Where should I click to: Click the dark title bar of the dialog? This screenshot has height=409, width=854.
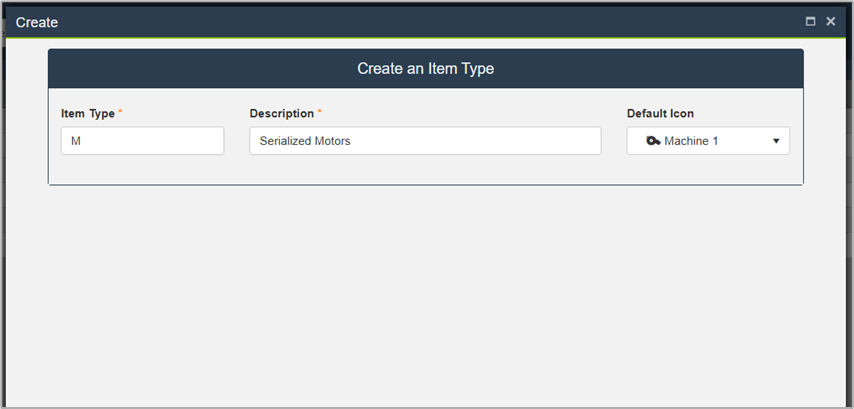point(400,21)
